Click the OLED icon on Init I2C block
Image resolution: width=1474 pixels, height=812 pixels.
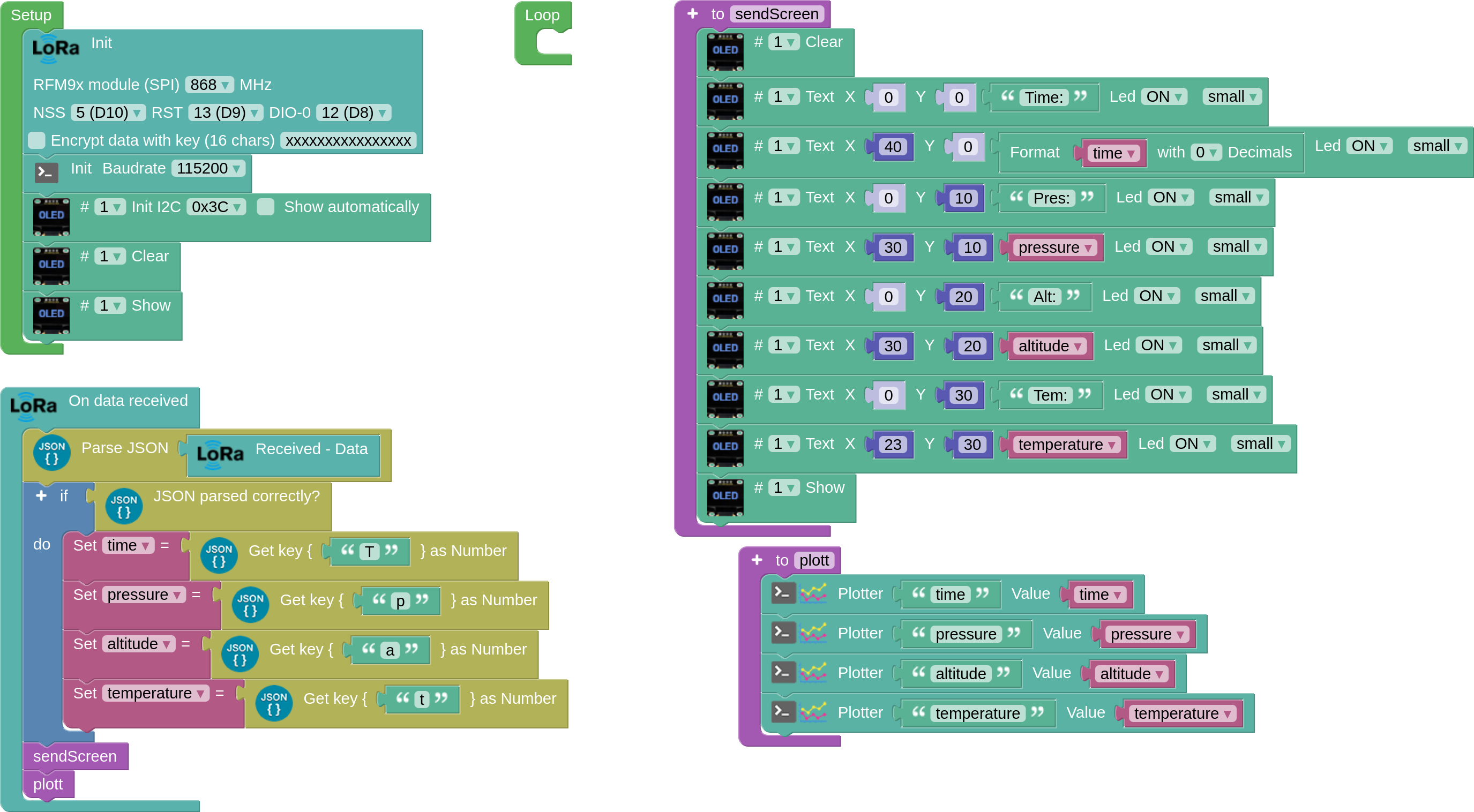[51, 217]
